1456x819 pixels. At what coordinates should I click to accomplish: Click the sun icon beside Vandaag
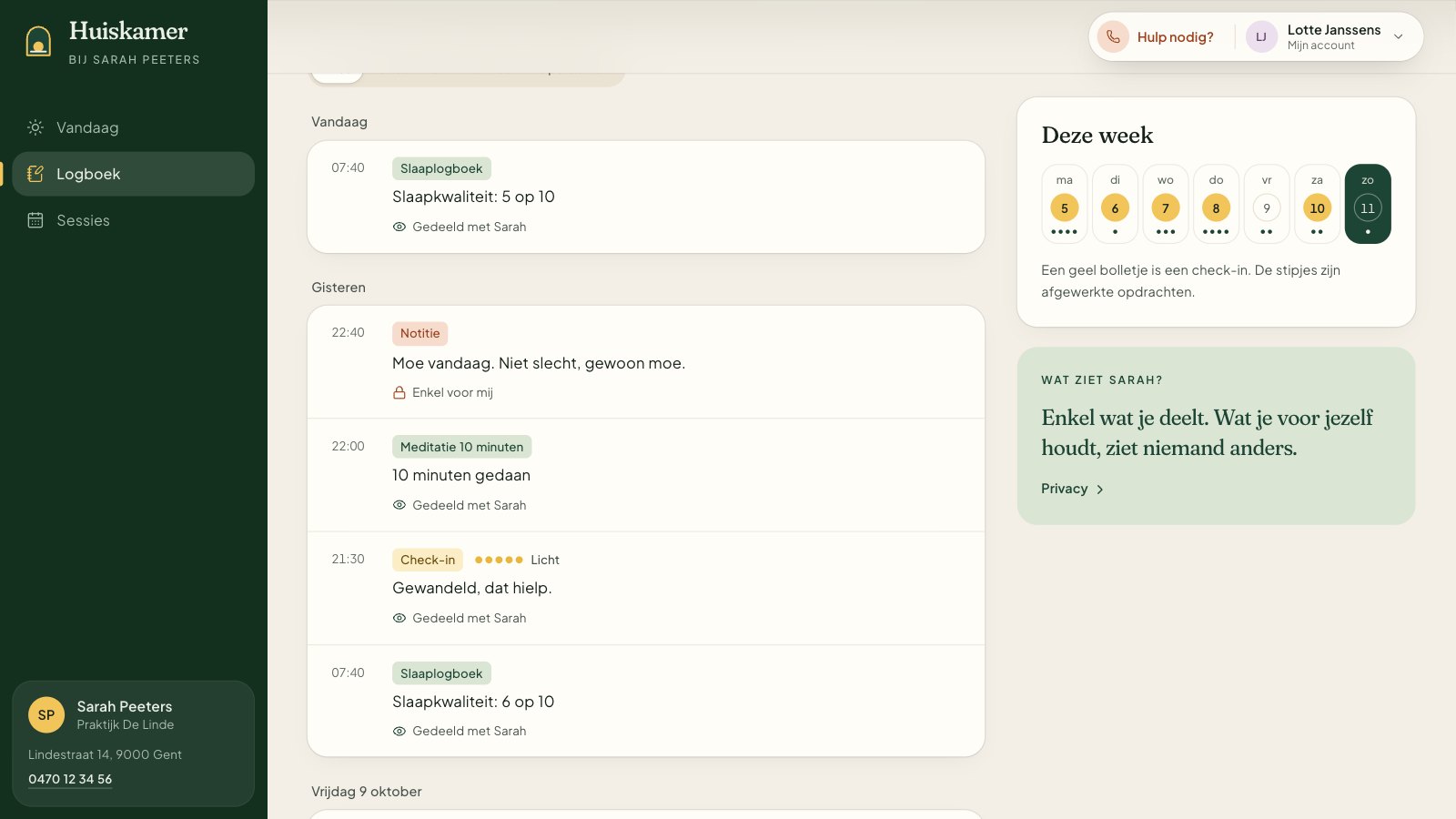pos(35,127)
